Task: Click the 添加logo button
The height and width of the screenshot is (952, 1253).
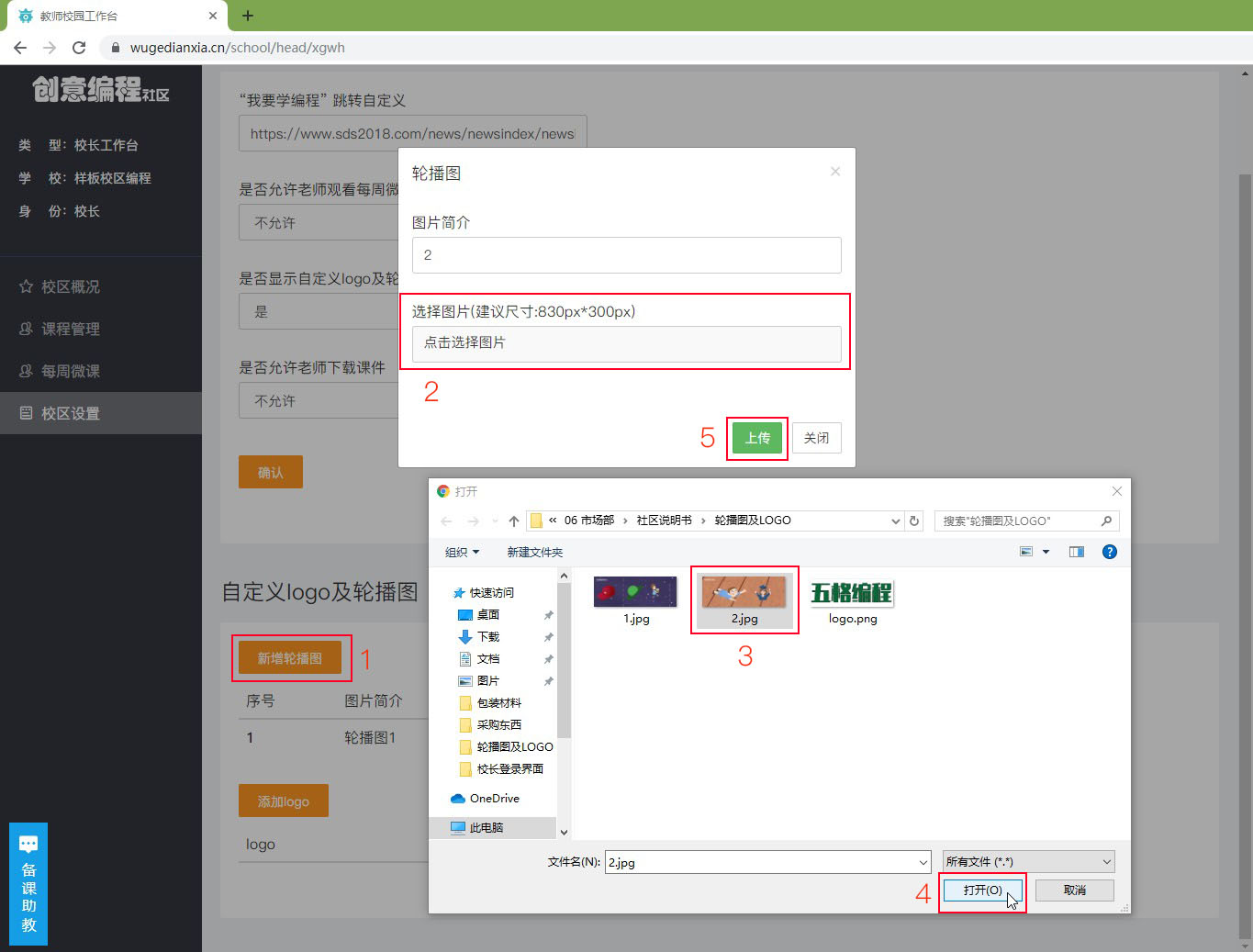Action: pos(284,801)
